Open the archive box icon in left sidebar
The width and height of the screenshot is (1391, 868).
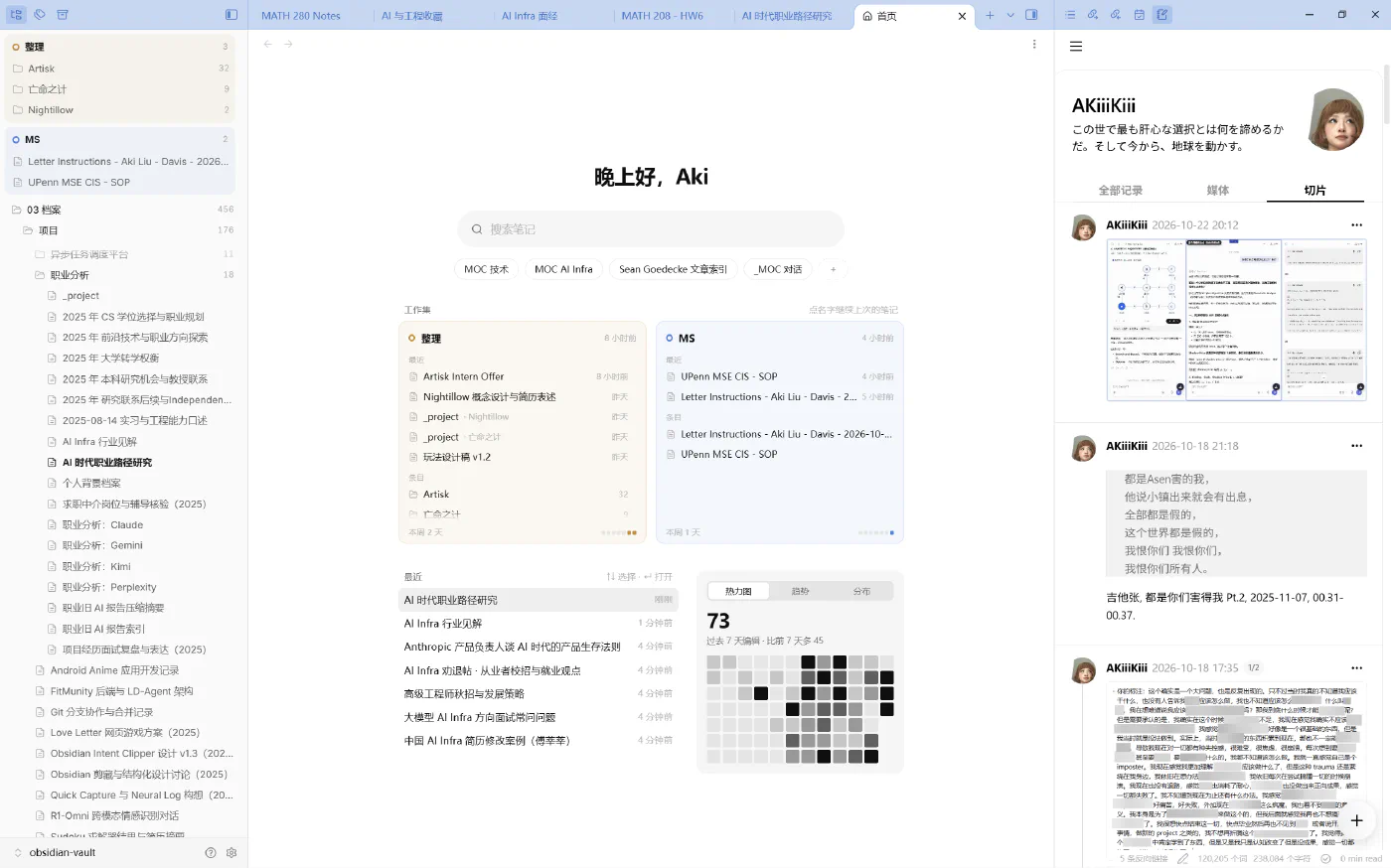coord(63,15)
